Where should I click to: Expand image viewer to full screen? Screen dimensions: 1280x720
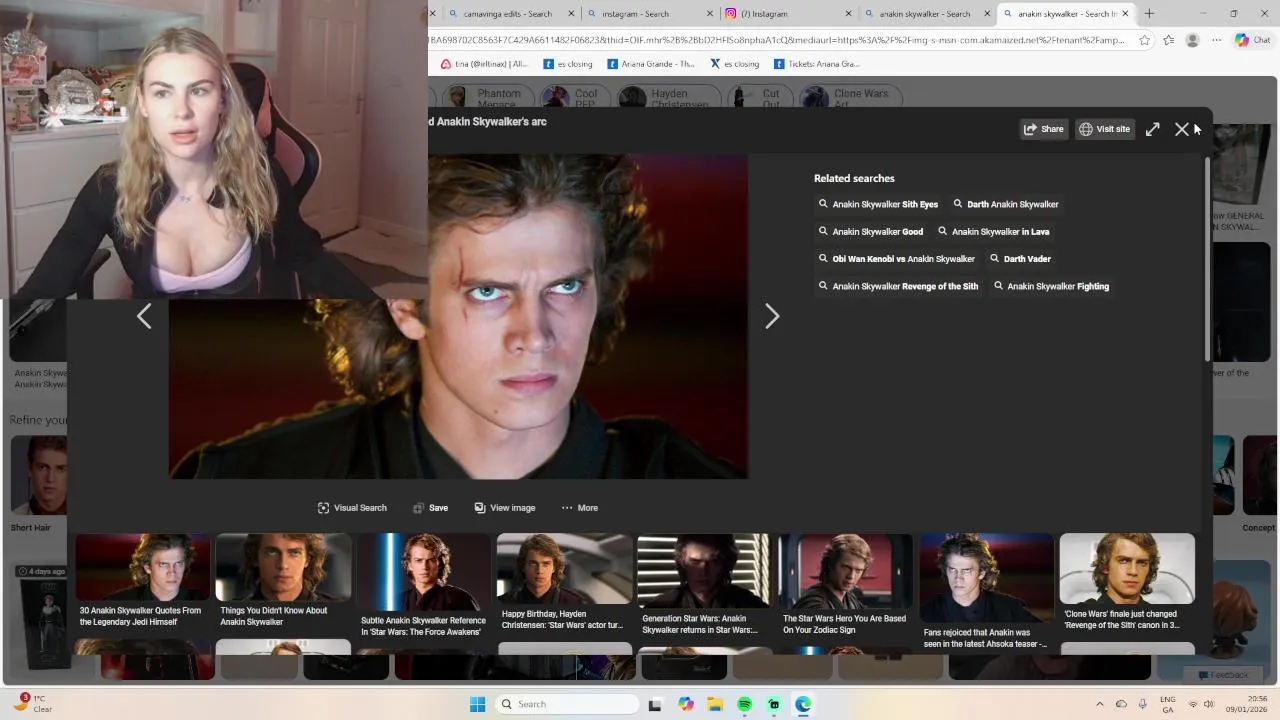tap(1153, 129)
